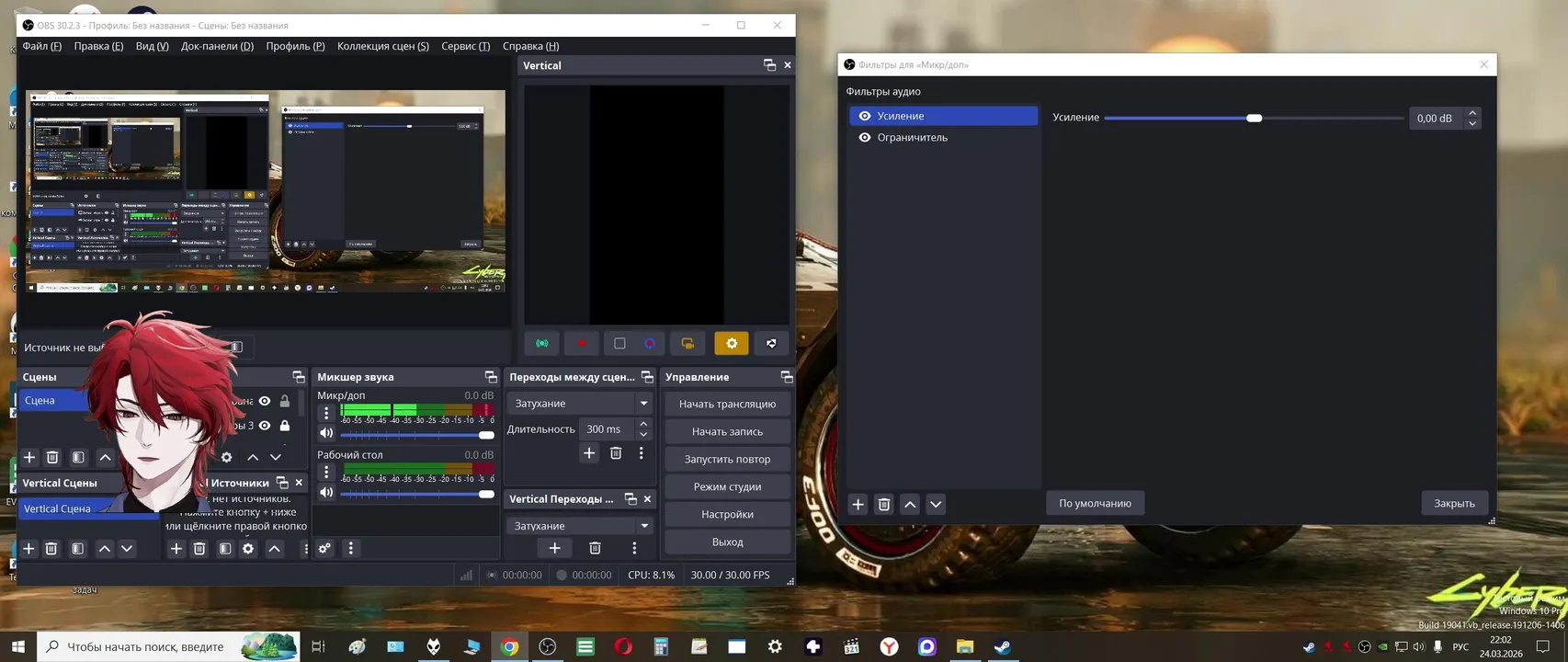
Task: Open Микр/доп channel options dots
Action: click(325, 413)
